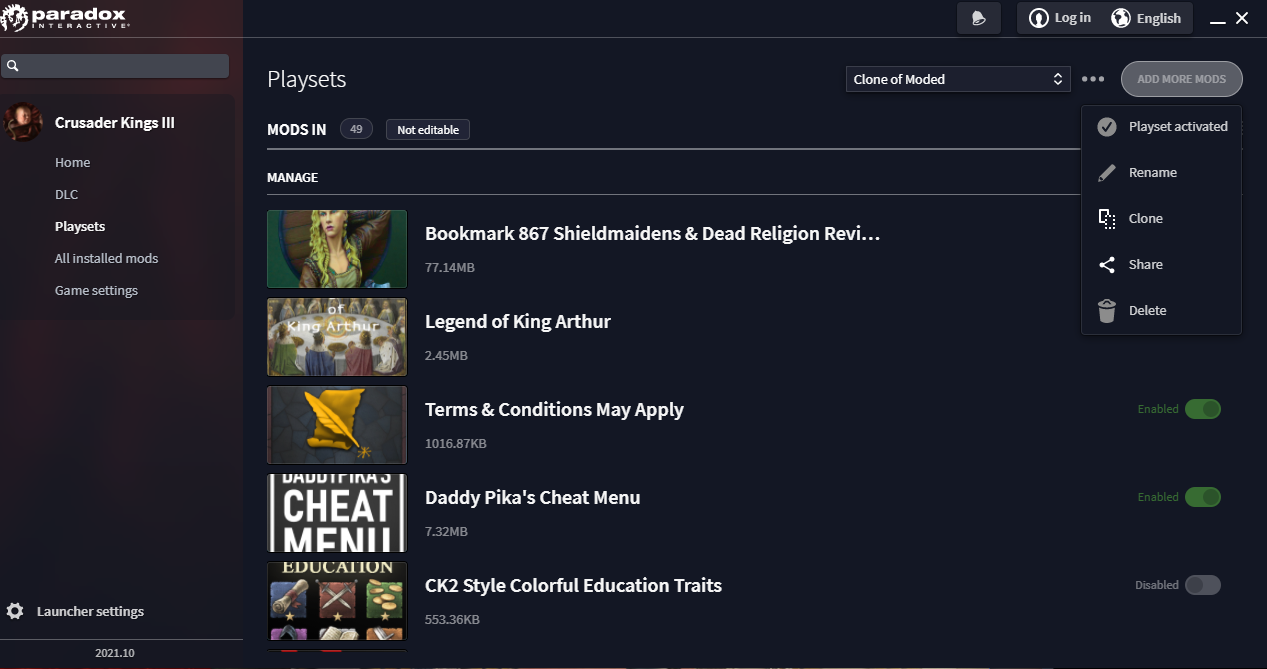
Task: Click the 7.32MB size label
Action: [446, 532]
